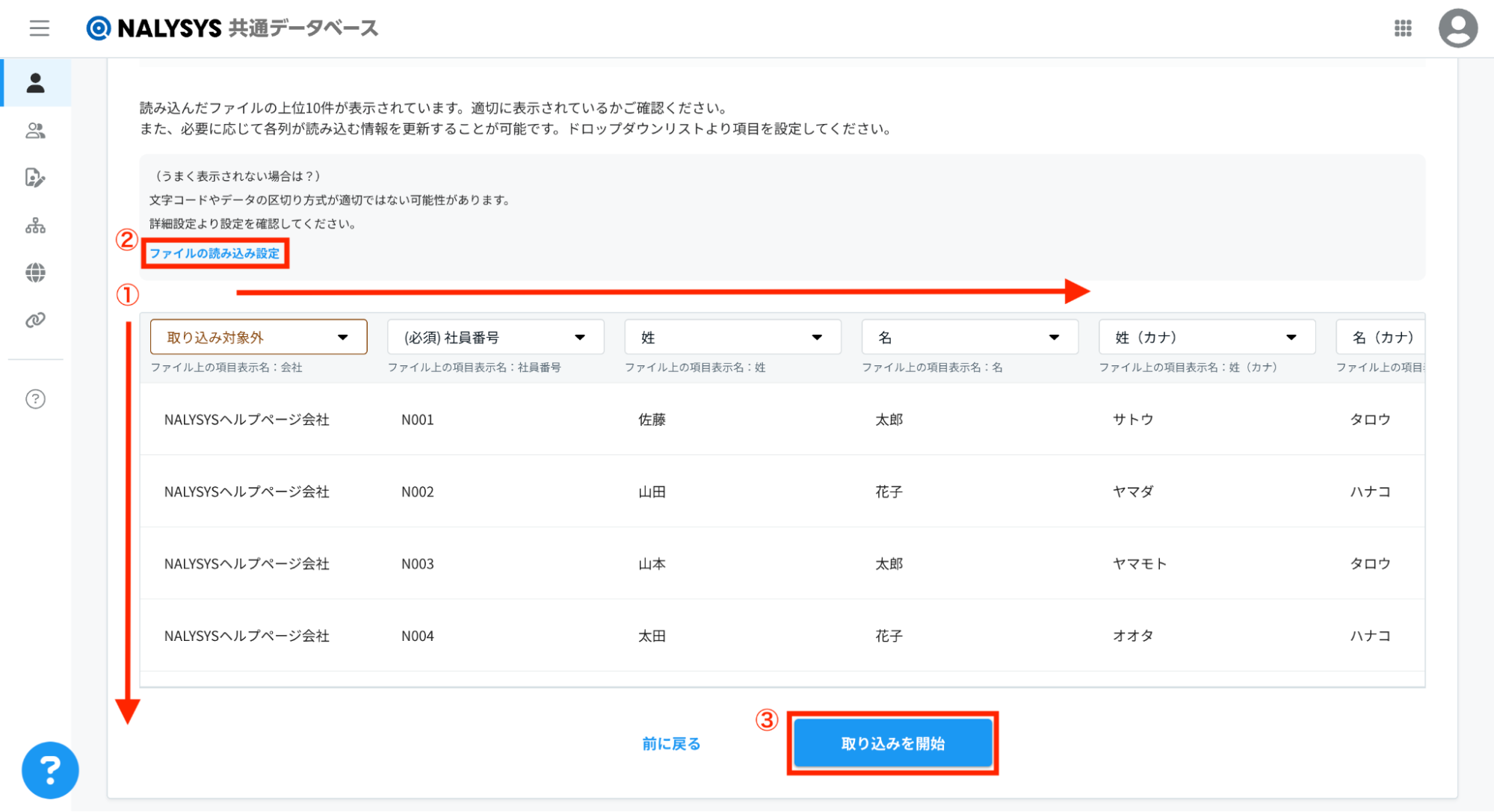Expand the 取り込み対象外 column dropdown
The height and width of the screenshot is (812, 1494).
(258, 337)
